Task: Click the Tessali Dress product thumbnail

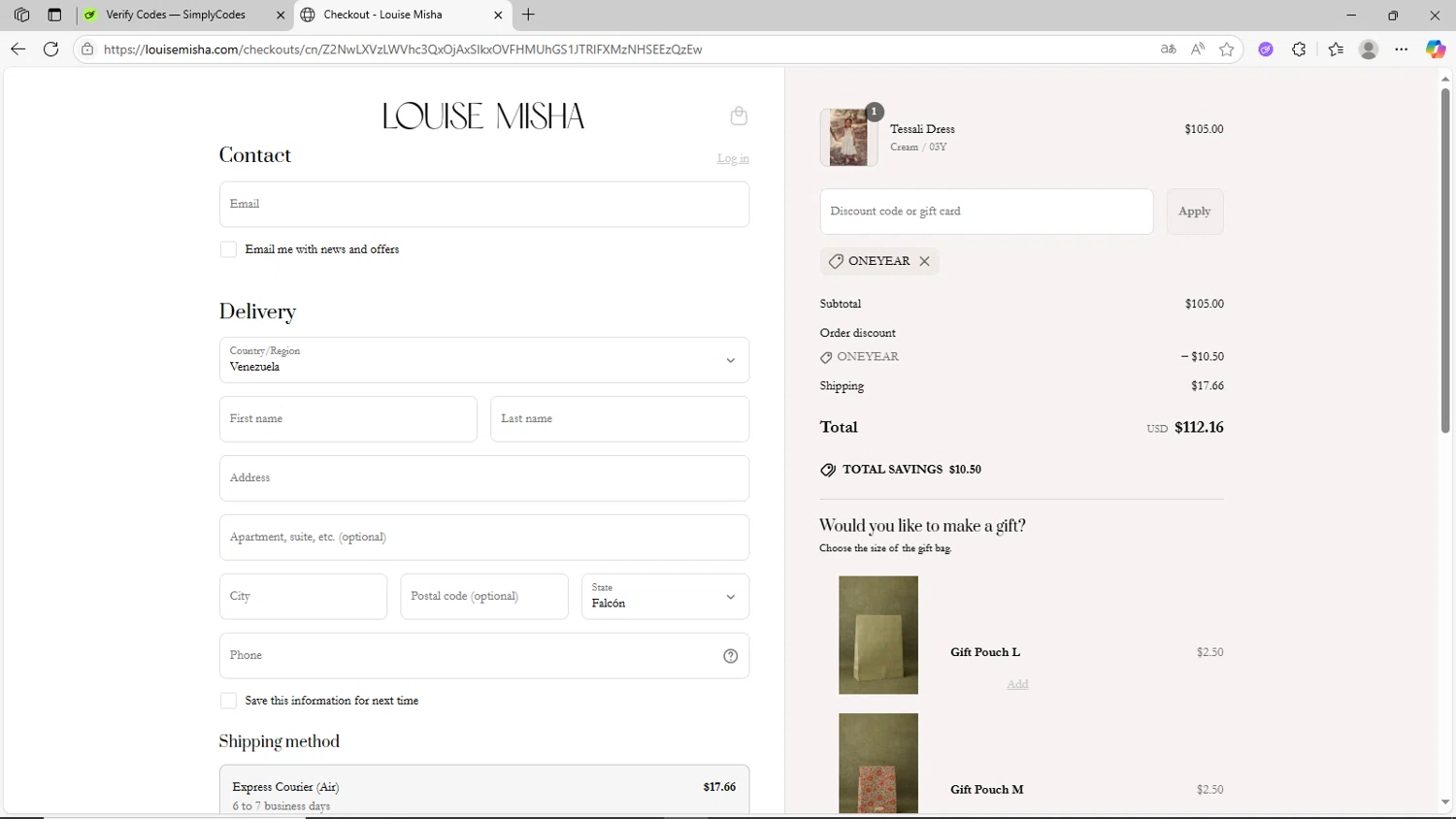Action: (848, 138)
